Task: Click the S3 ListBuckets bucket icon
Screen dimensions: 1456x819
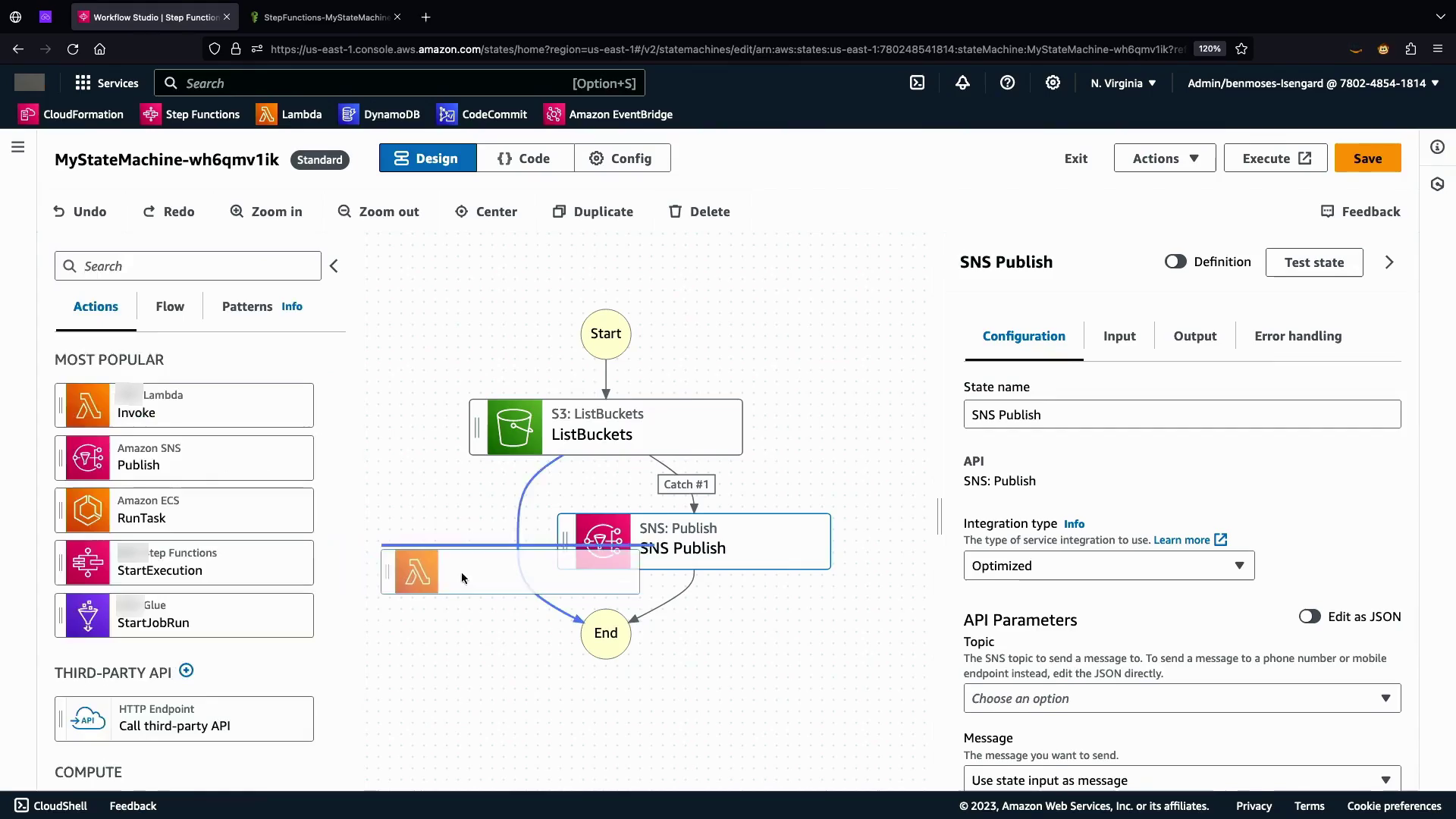Action: tap(514, 427)
